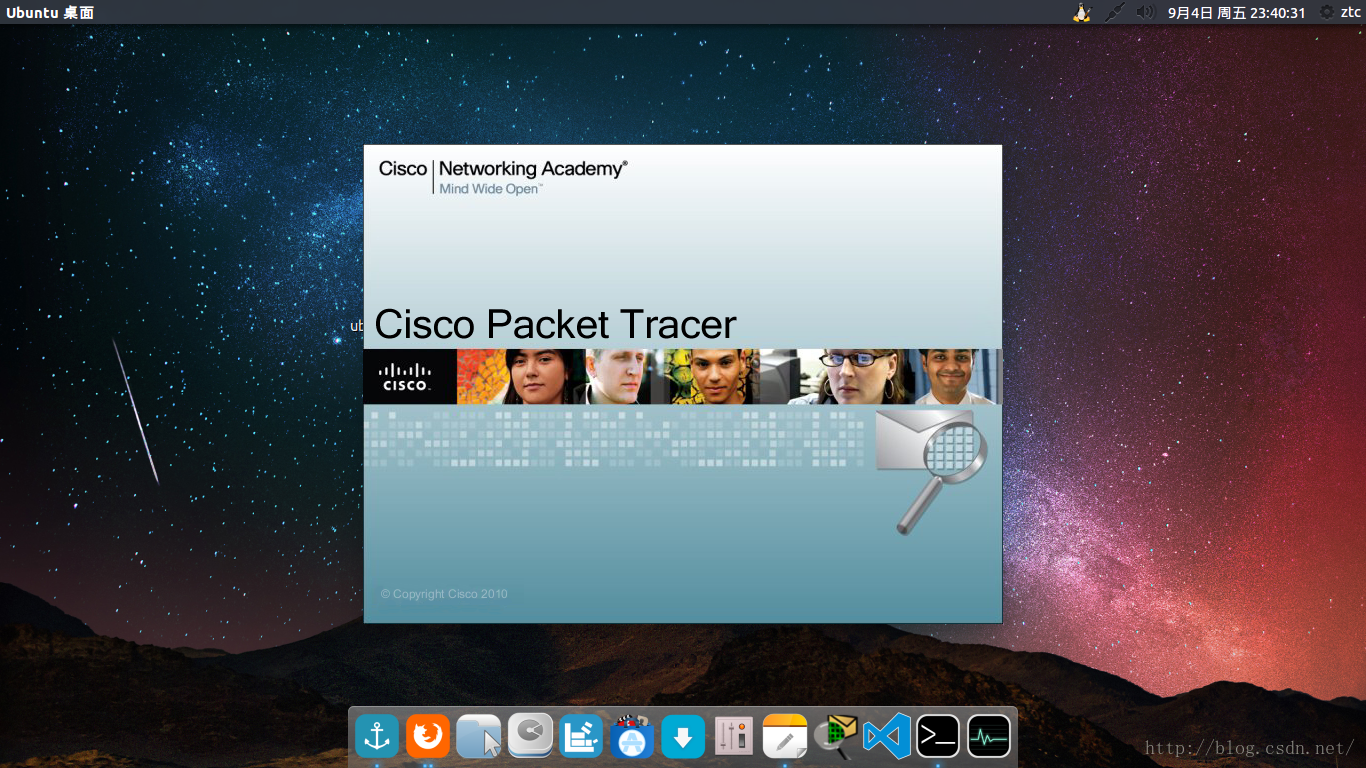Open the network connection indicator
The width and height of the screenshot is (1366, 768).
[1114, 12]
